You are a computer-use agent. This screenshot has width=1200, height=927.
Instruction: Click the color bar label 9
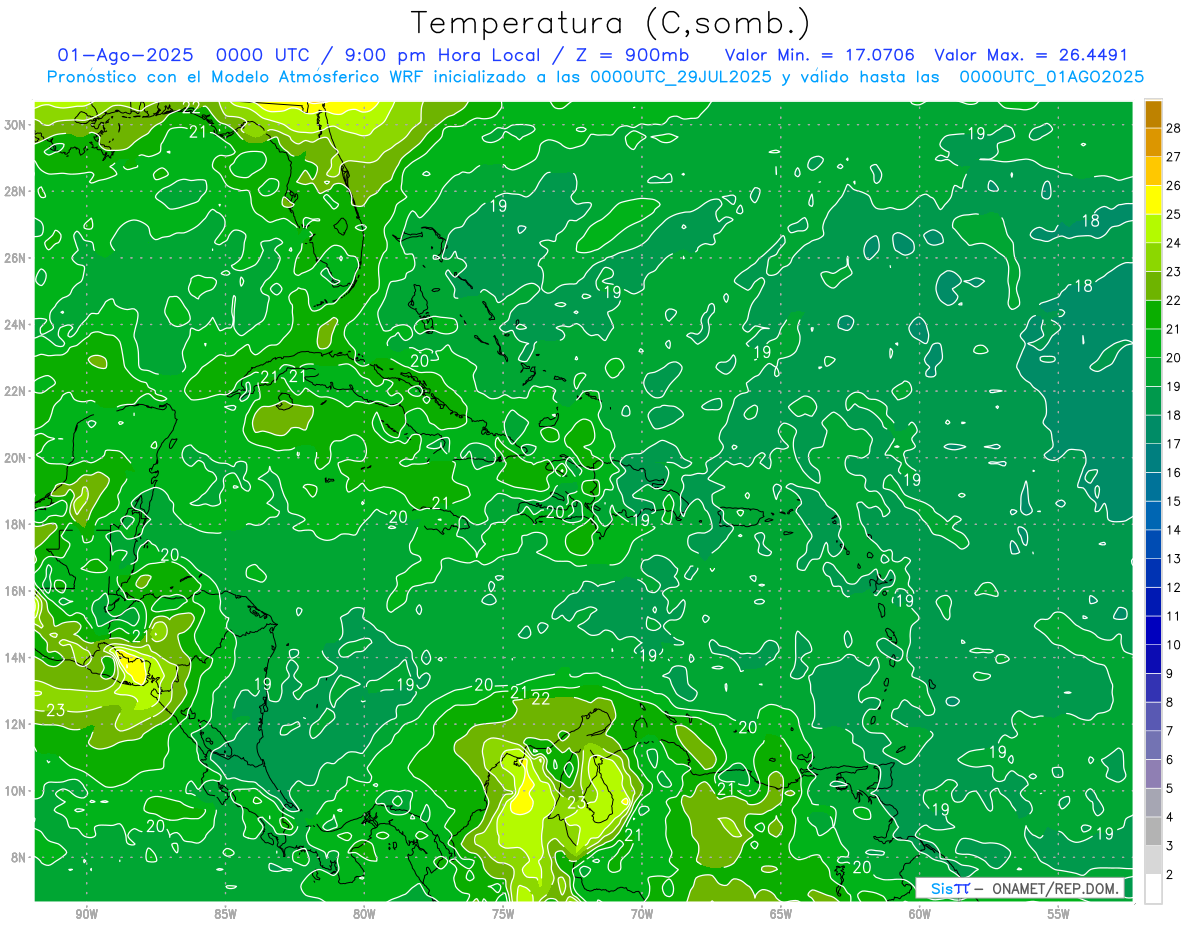pos(1170,674)
